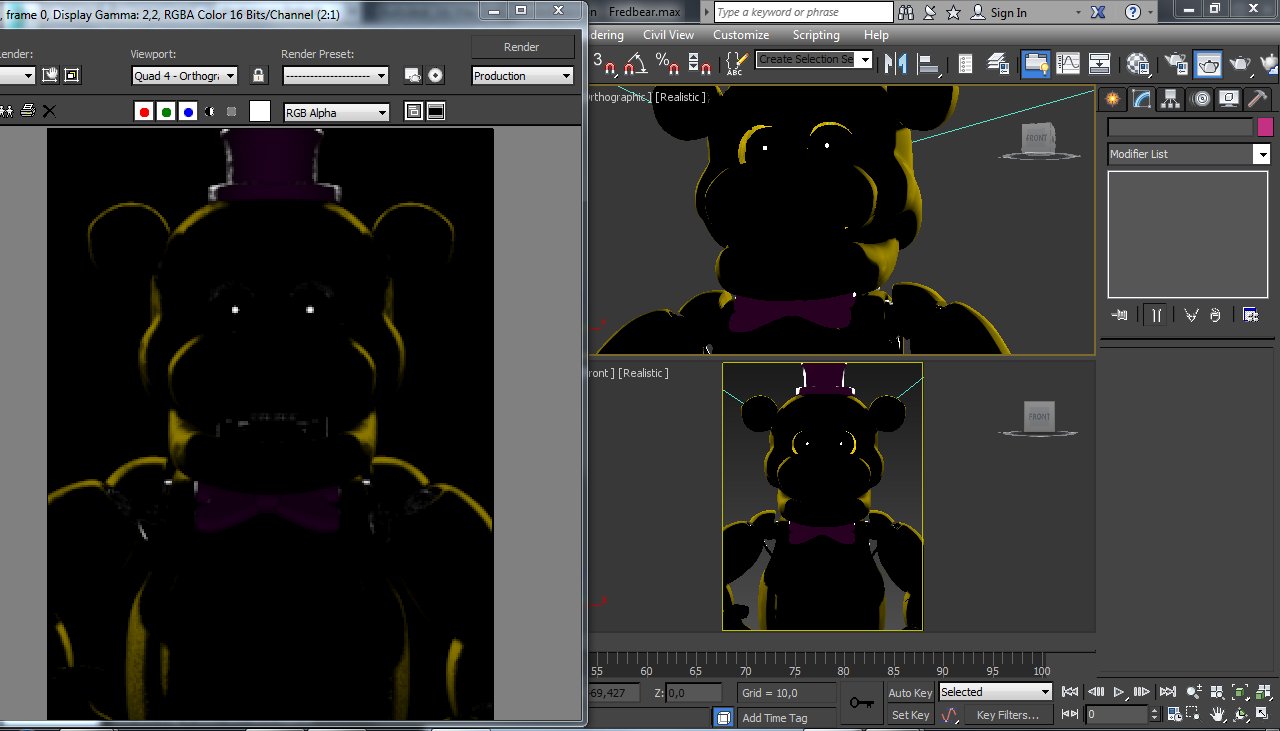
Task: Click edit named selection sets ABC icon
Action: 736,64
